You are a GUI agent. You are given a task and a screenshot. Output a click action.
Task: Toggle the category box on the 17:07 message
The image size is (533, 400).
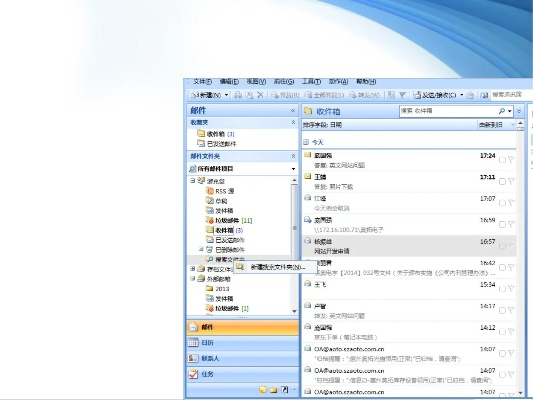point(502,203)
